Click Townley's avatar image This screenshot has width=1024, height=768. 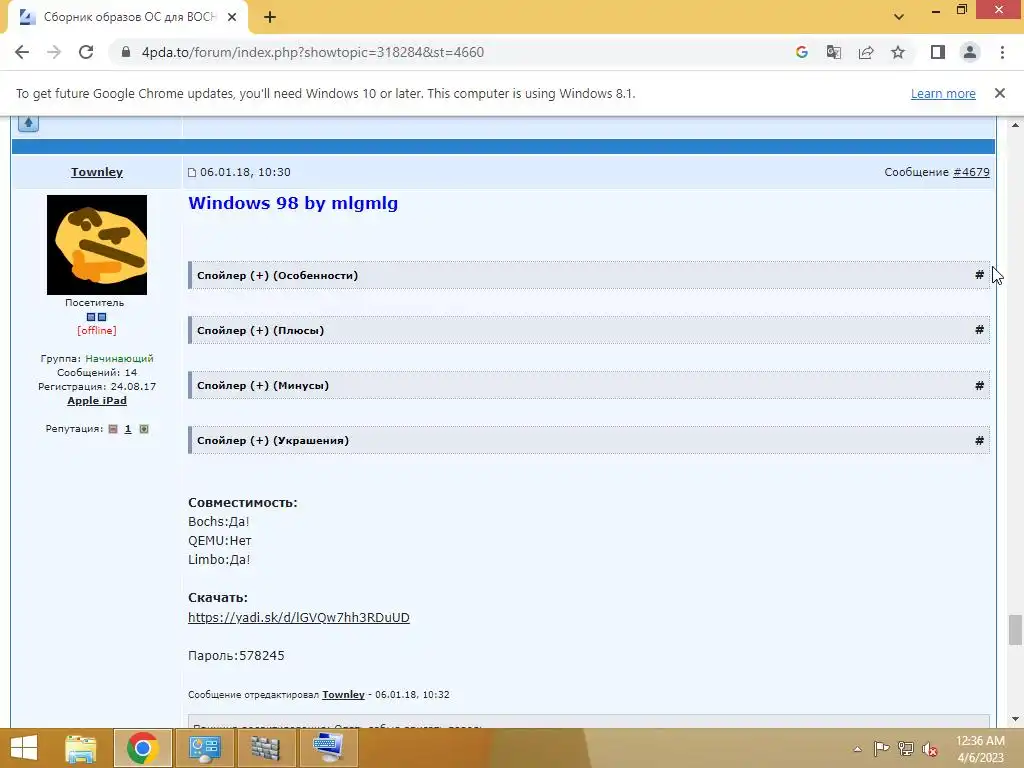click(97, 245)
